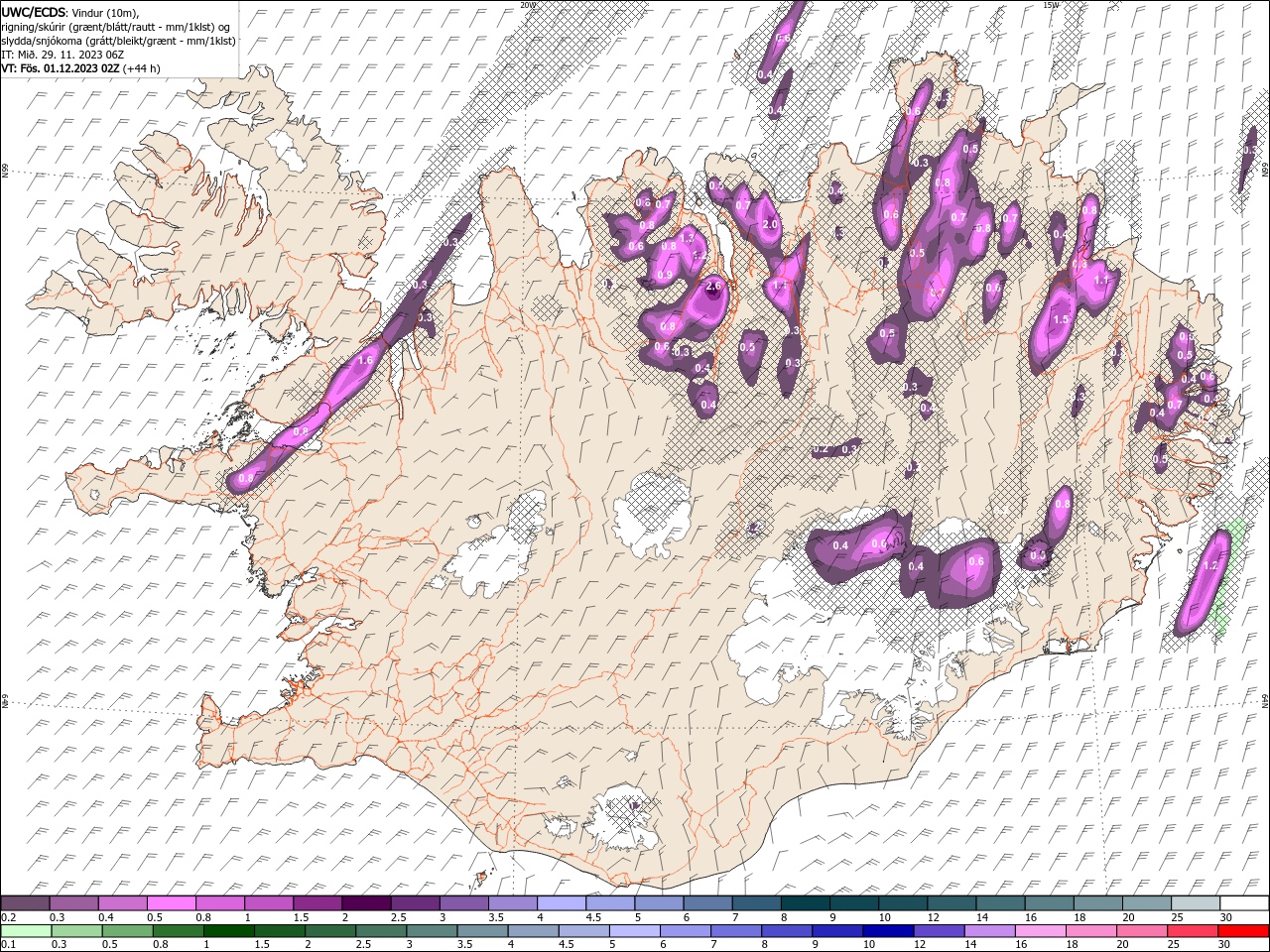The height and width of the screenshot is (952, 1270).
Task: Select the red-pink 25 swatch, lower scale
Action: [1192, 931]
